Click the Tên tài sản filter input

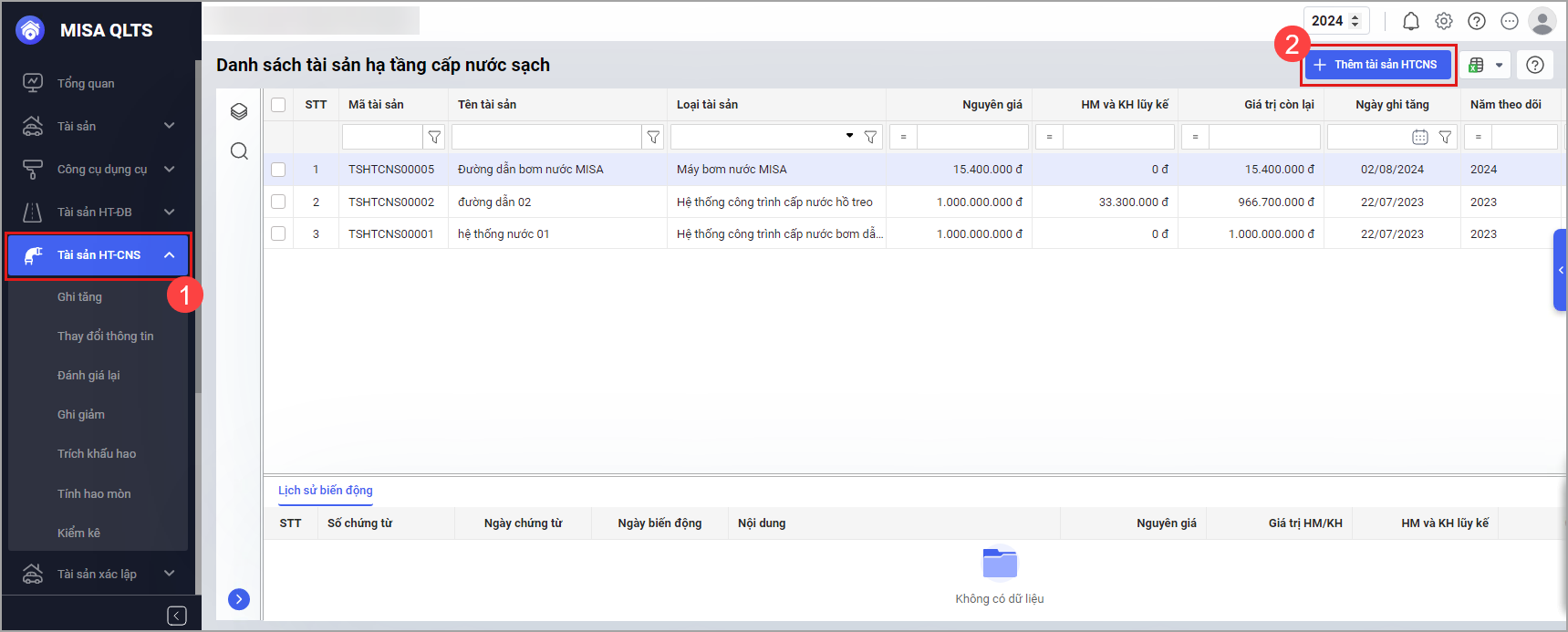coord(545,137)
